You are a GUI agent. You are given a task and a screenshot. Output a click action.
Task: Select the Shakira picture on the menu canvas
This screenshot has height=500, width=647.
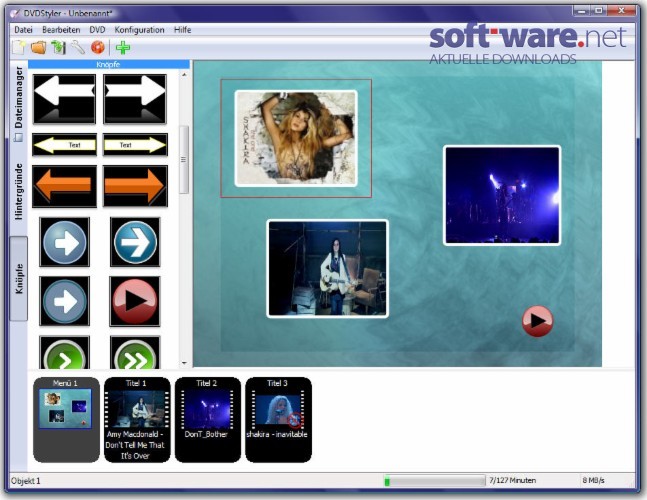tap(296, 139)
